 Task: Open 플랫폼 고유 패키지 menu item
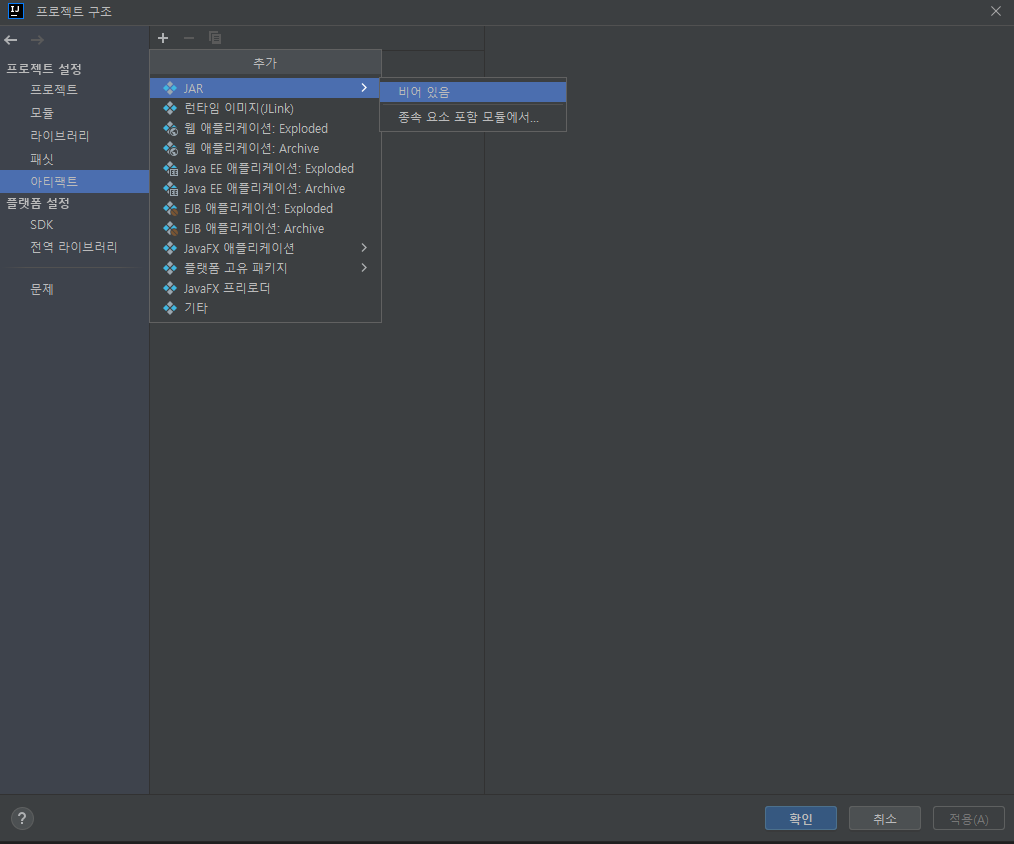coord(265,268)
